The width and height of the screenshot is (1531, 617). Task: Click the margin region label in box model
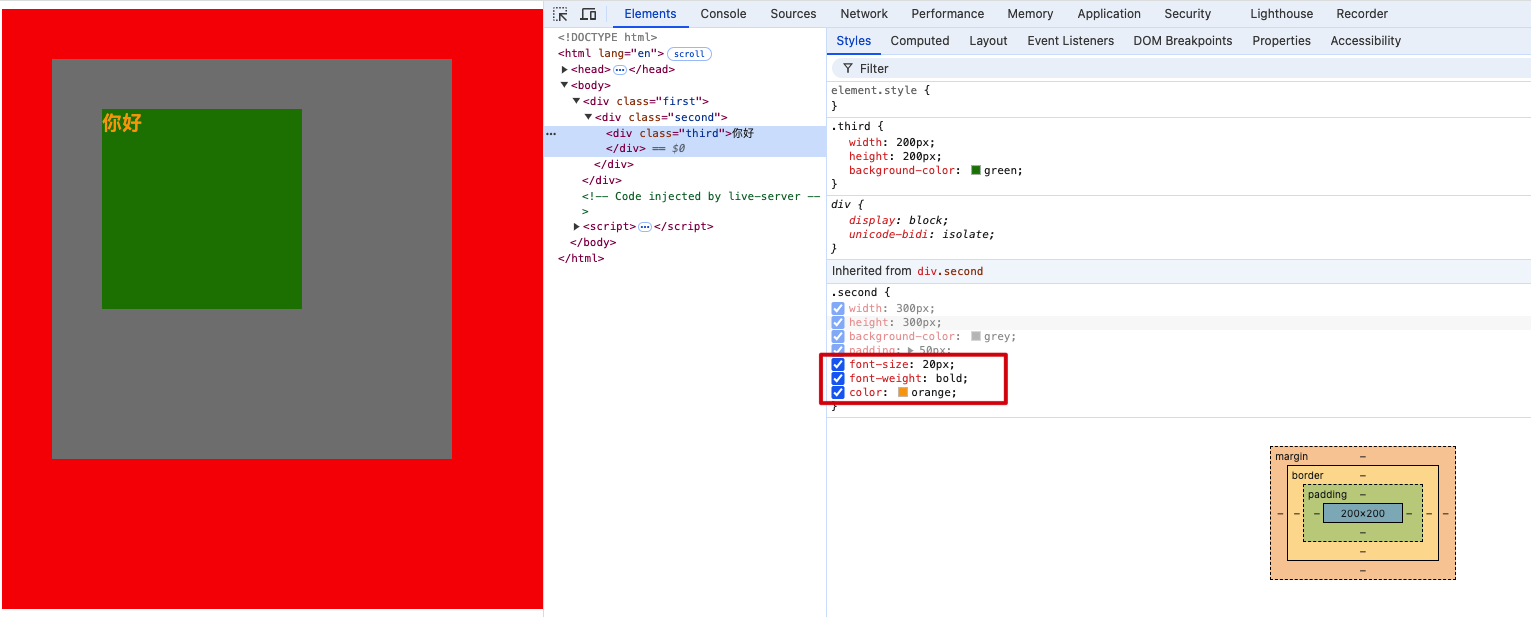(1291, 457)
